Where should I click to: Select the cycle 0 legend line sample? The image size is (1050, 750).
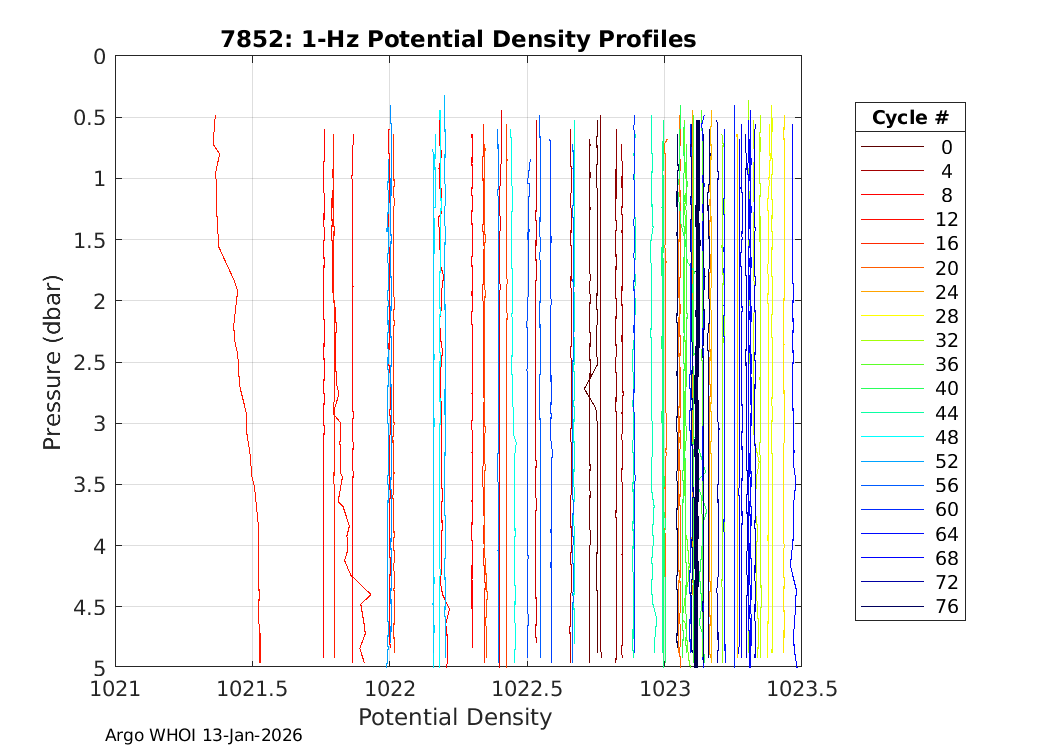click(892, 147)
